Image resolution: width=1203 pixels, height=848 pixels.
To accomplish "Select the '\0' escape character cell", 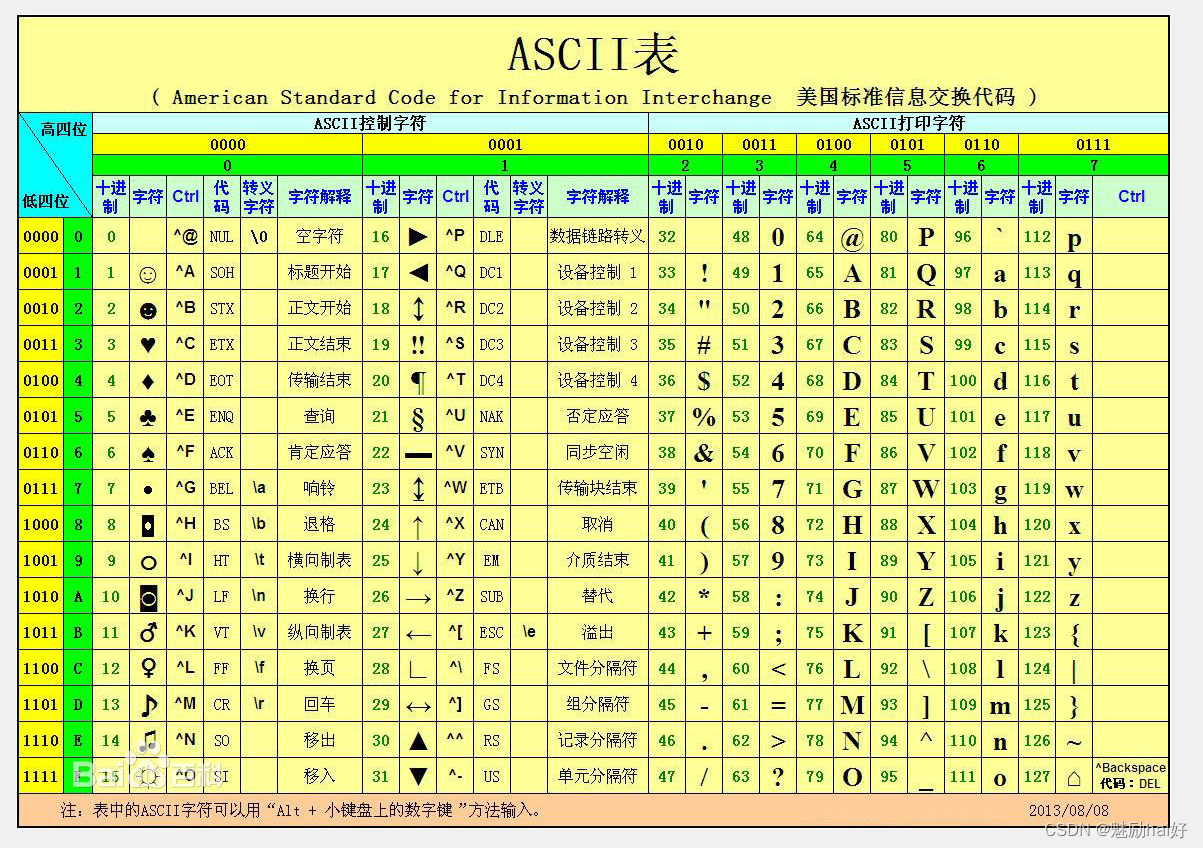I will pyautogui.click(x=258, y=237).
